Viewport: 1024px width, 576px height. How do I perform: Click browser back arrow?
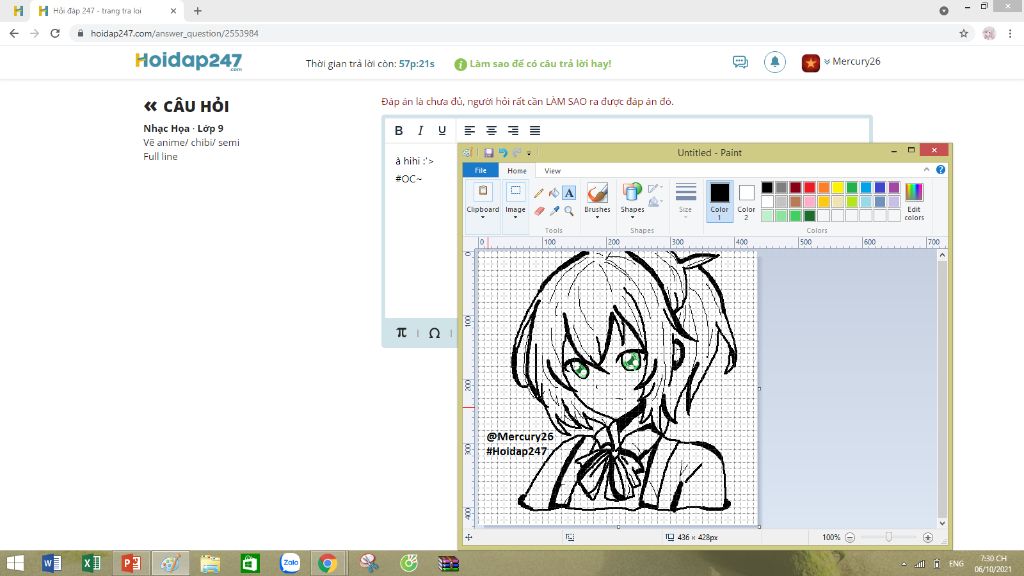(x=14, y=33)
